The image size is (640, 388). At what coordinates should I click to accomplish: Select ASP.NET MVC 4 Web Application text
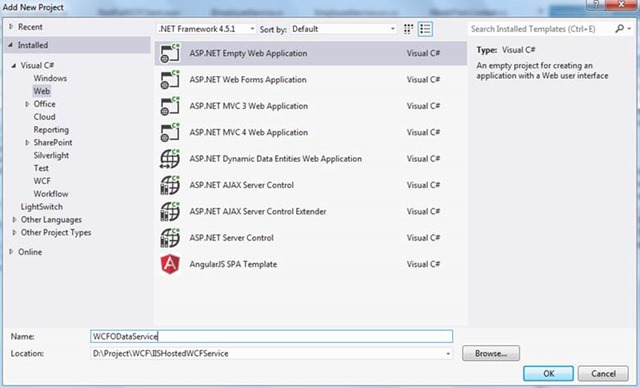point(249,132)
